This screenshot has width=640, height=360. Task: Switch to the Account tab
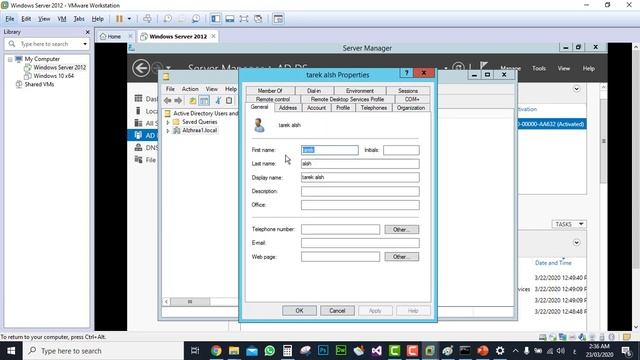tap(316, 108)
